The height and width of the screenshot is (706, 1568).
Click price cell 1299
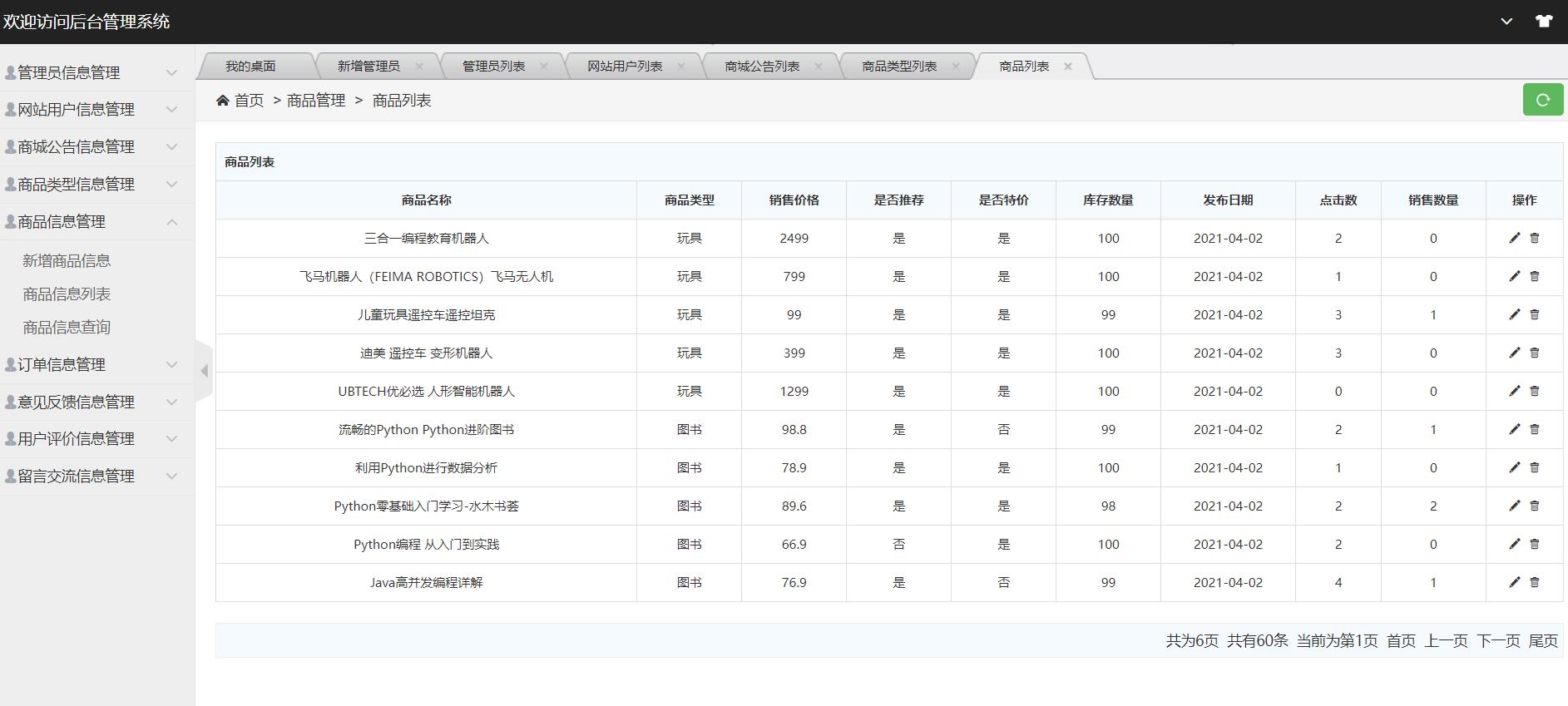coord(794,391)
